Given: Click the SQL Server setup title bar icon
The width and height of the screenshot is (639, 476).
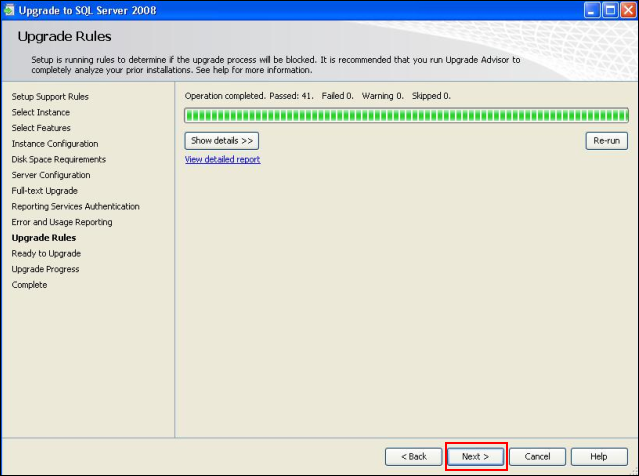Looking at the screenshot, I should pyautogui.click(x=9, y=10).
